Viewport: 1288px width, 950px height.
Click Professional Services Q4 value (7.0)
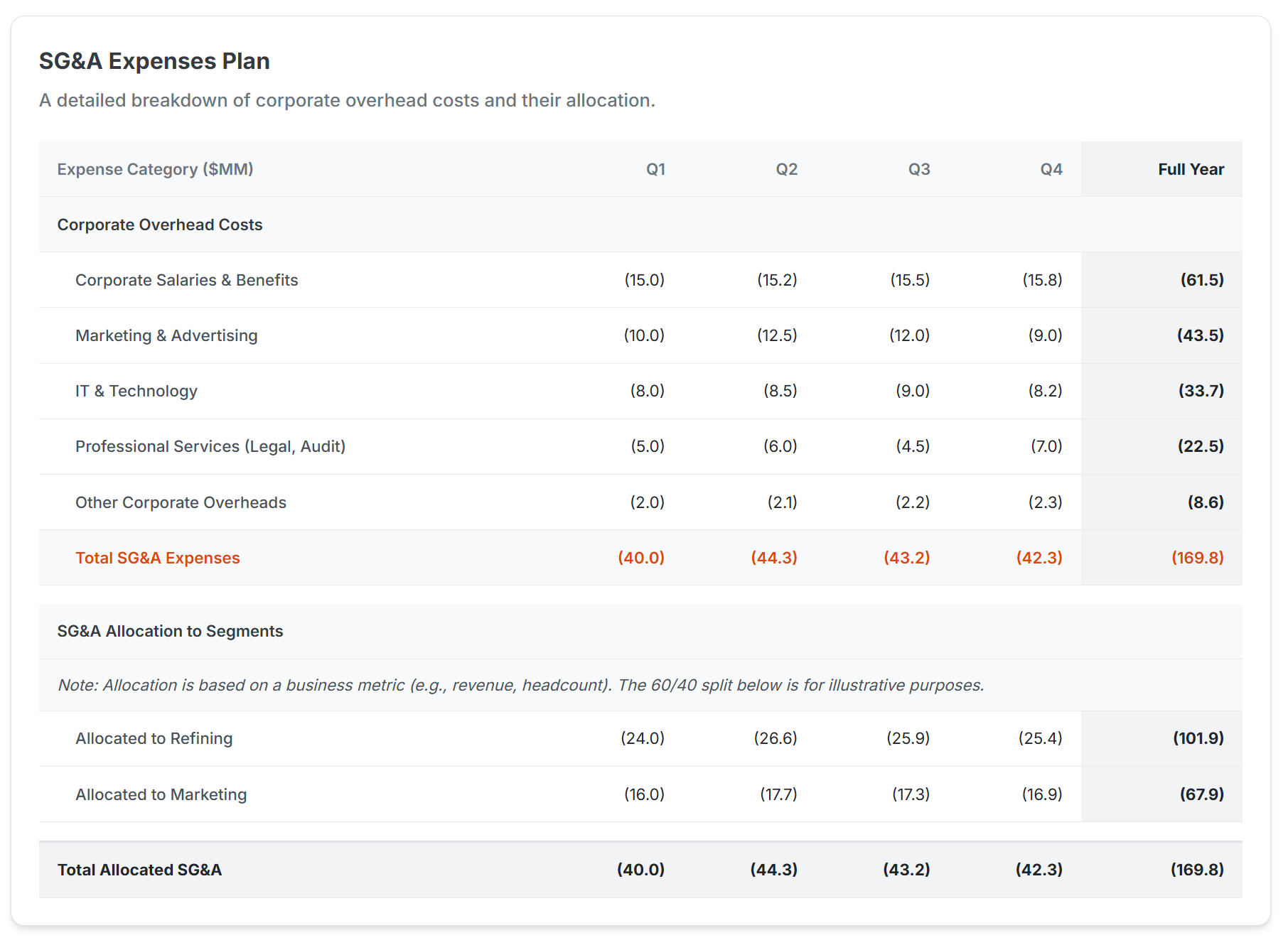(1046, 446)
